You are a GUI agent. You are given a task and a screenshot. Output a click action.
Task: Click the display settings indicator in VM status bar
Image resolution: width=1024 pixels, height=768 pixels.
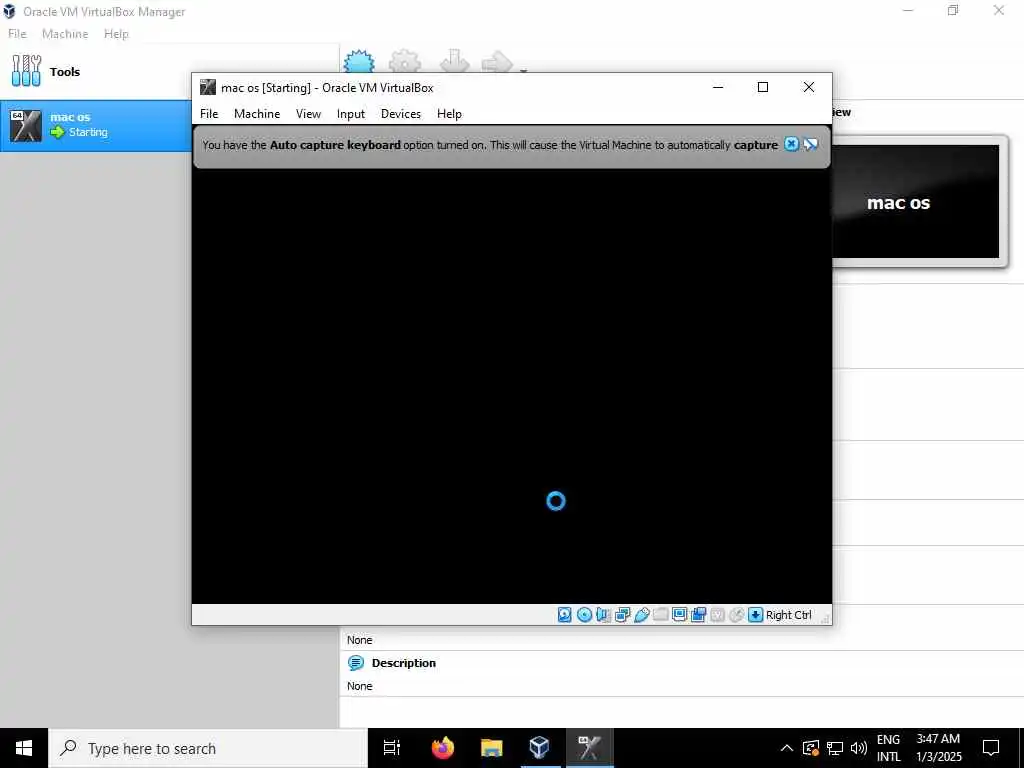[679, 615]
